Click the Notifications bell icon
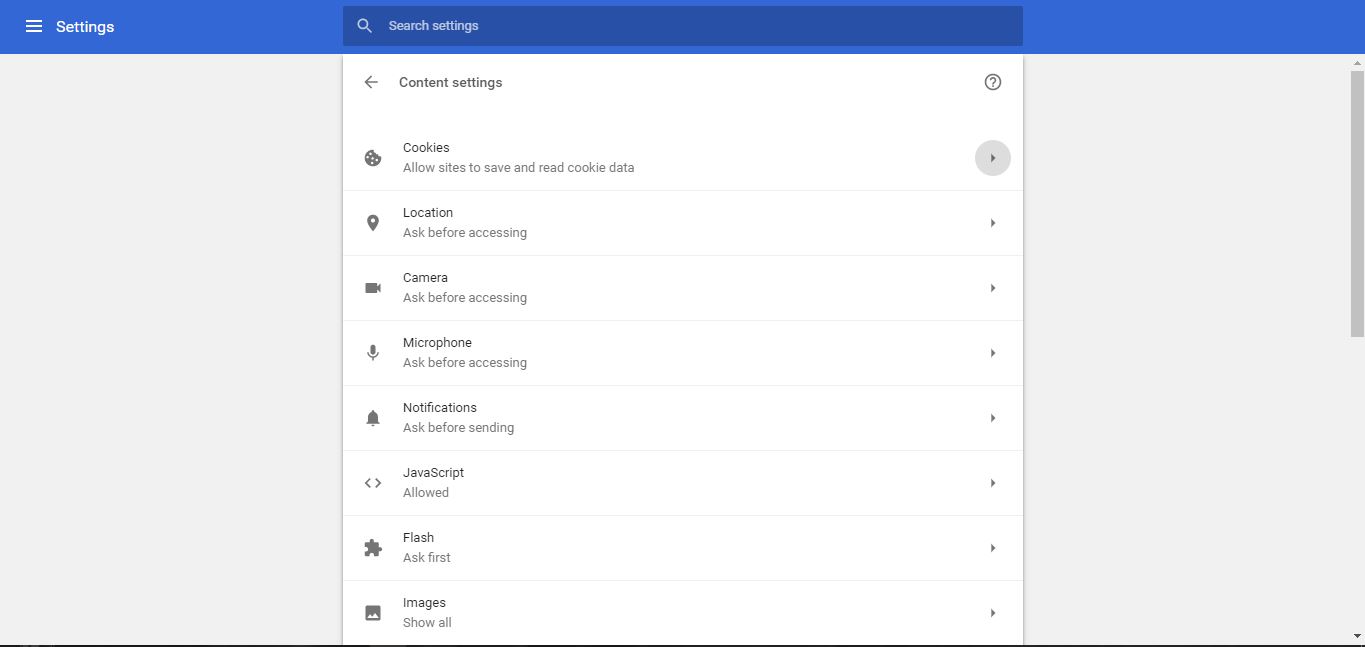This screenshot has width=1365, height=647. pyautogui.click(x=373, y=417)
